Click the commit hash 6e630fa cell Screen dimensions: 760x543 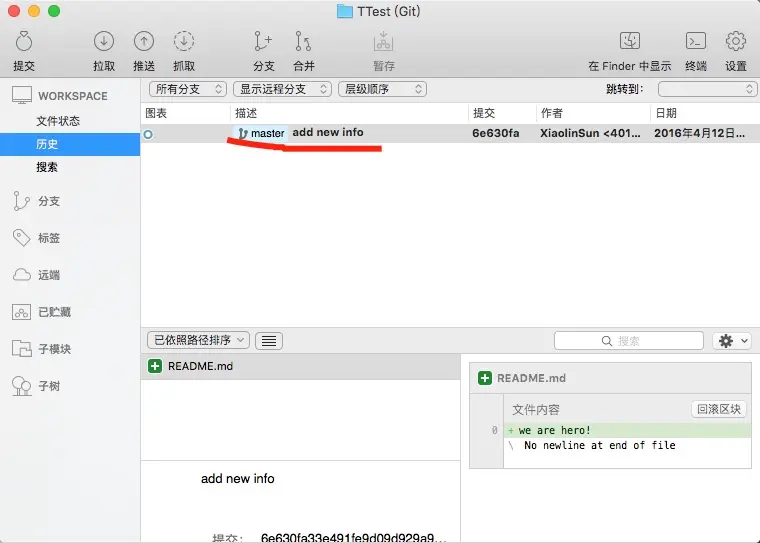tap(496, 133)
